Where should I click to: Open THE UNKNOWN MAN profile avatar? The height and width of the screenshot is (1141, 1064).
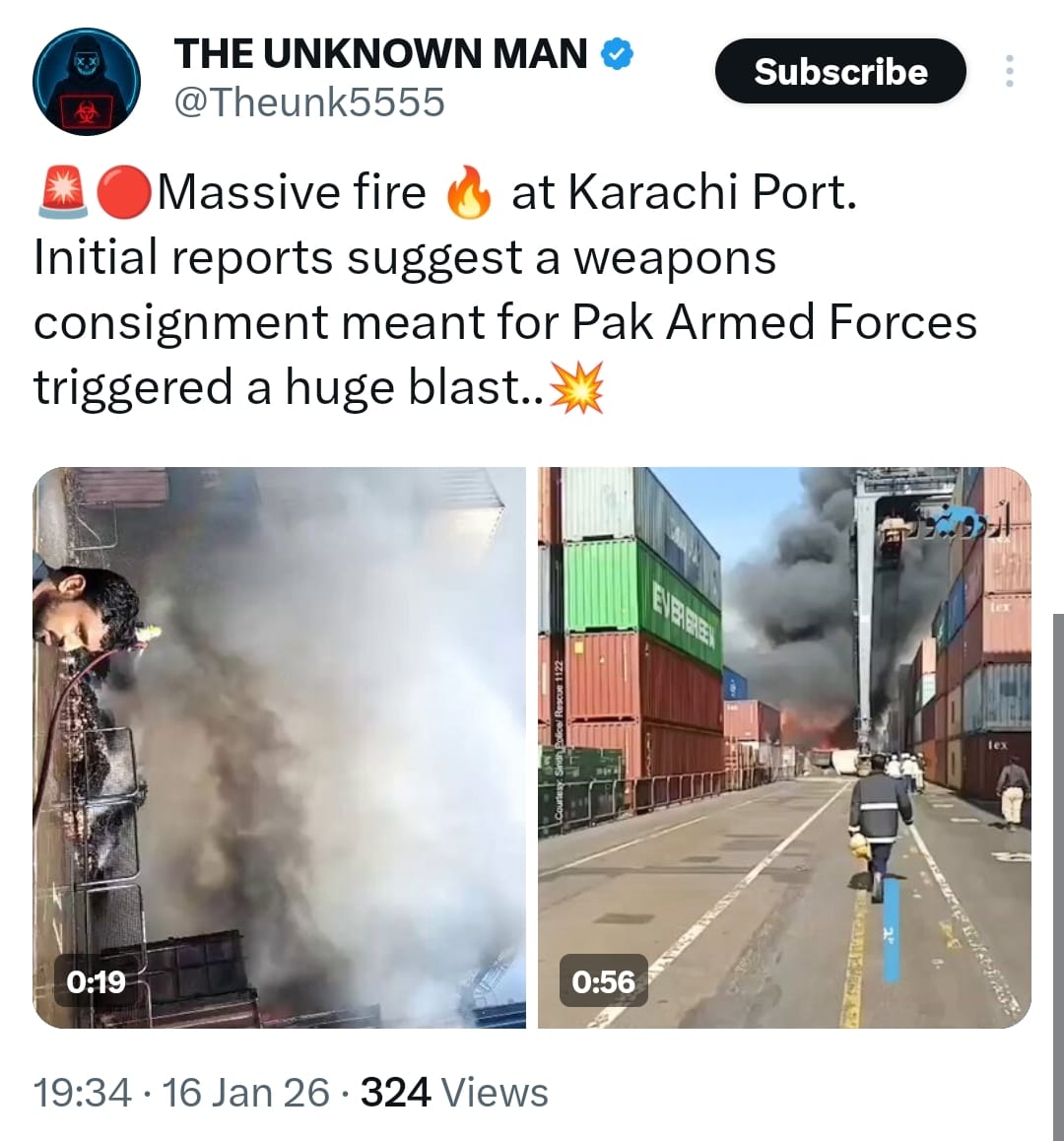87,82
